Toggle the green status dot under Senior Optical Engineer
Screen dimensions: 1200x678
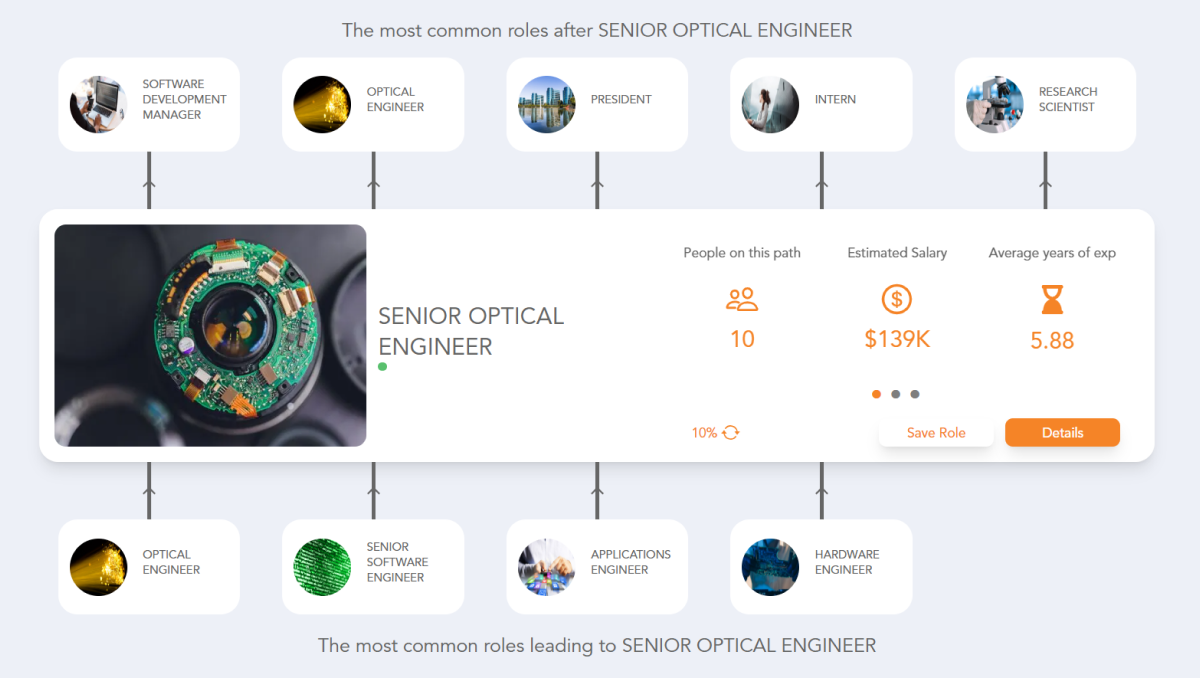(382, 367)
